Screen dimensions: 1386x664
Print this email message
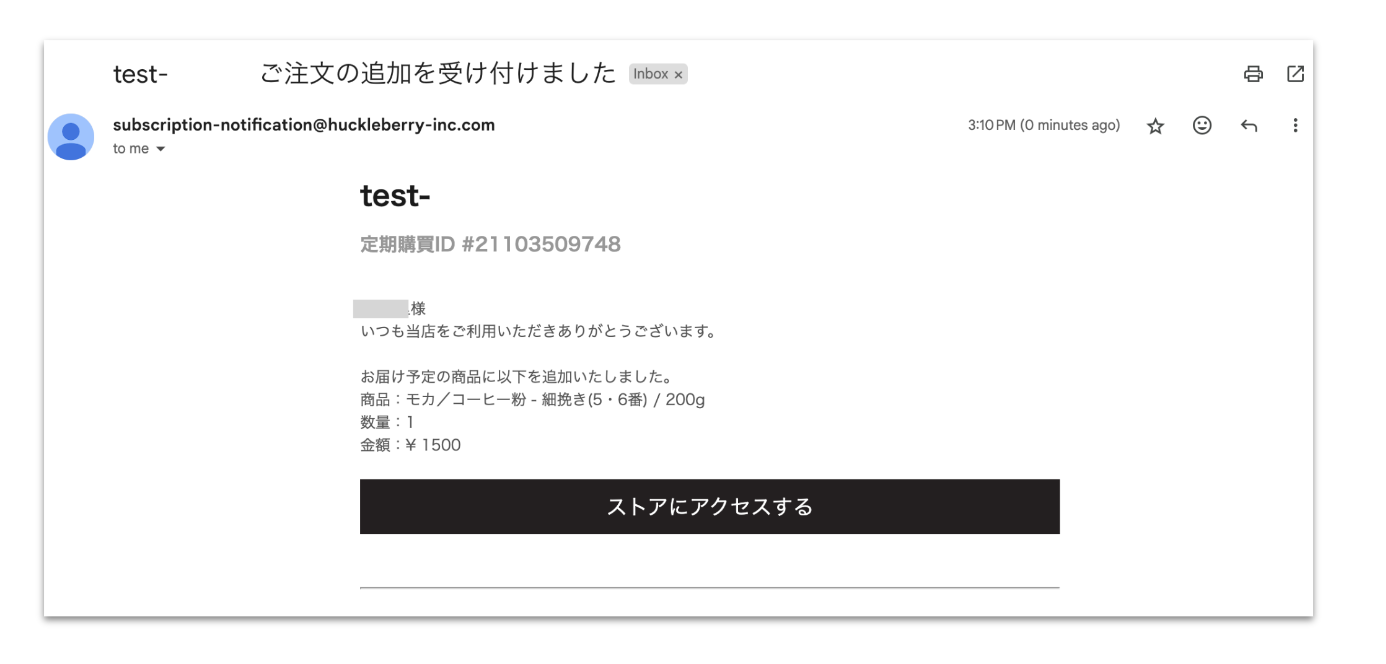[1252, 74]
